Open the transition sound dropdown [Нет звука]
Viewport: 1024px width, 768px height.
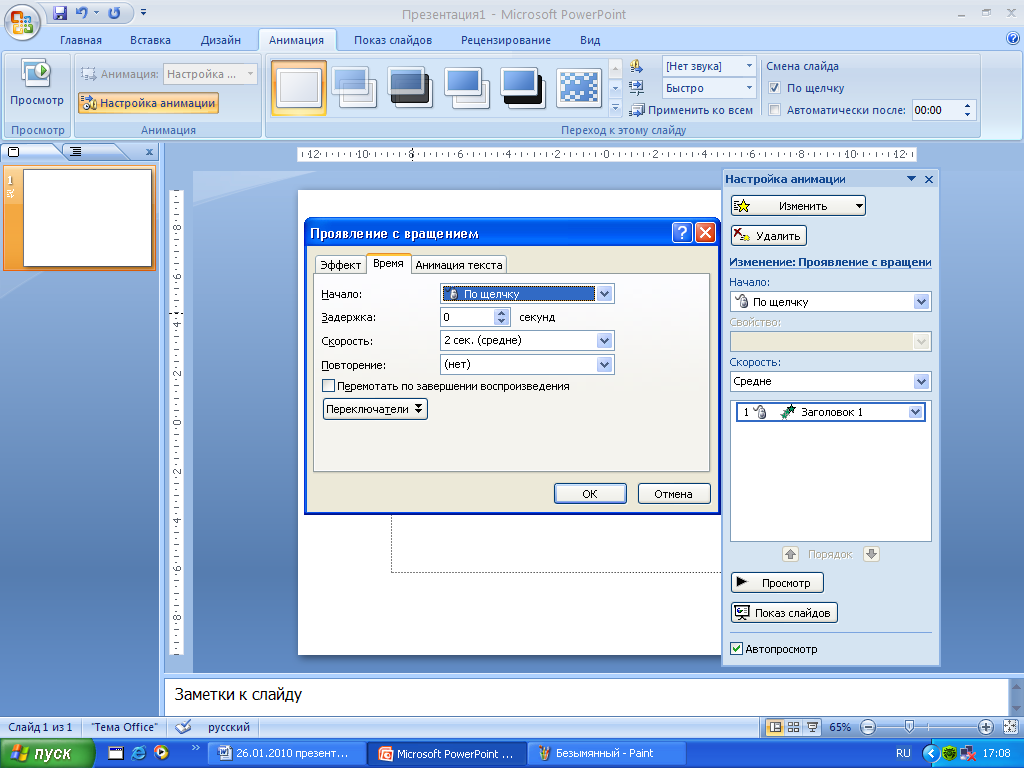(749, 66)
